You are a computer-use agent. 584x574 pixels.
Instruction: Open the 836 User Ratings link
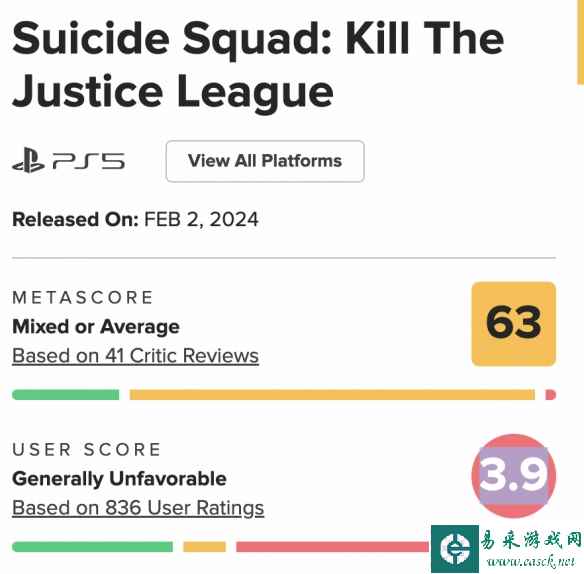(x=138, y=508)
